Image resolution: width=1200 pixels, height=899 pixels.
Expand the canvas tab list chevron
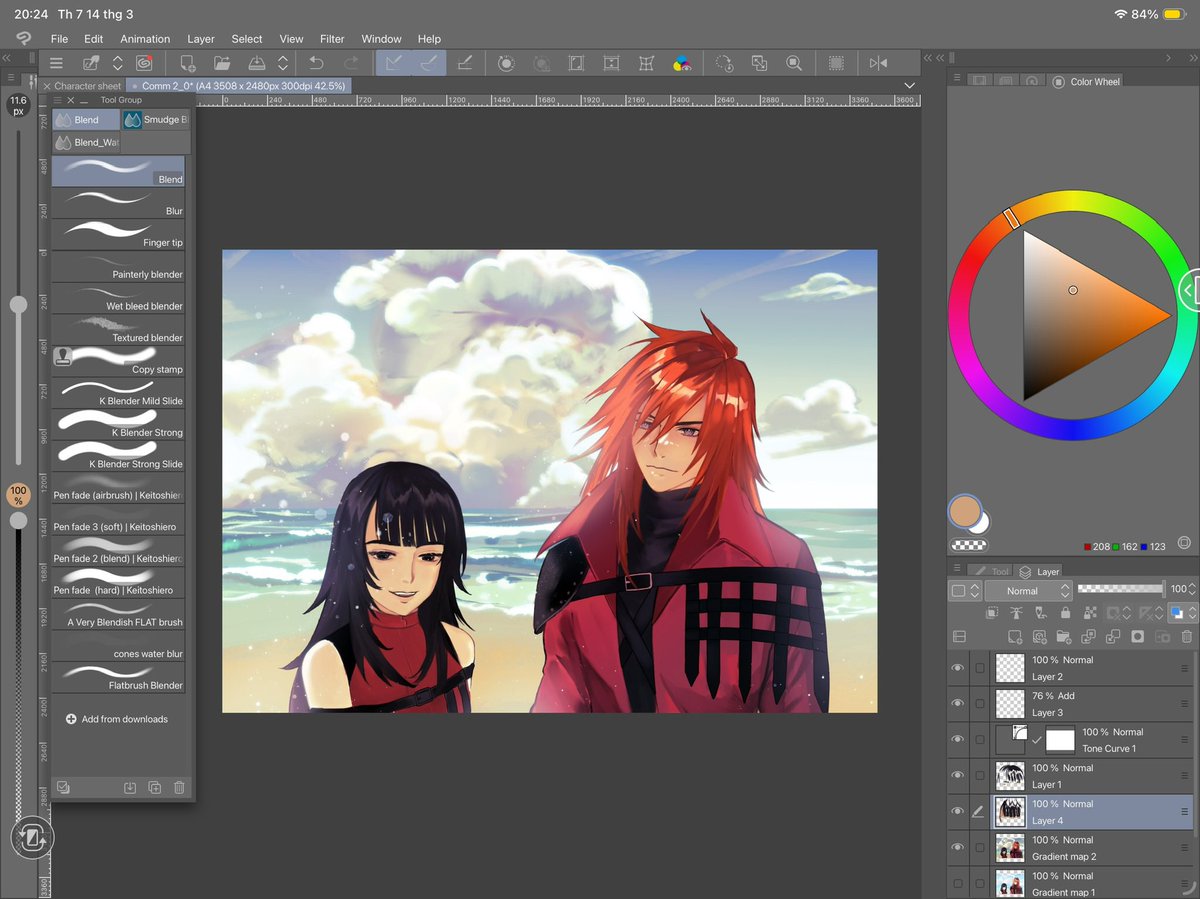[909, 86]
